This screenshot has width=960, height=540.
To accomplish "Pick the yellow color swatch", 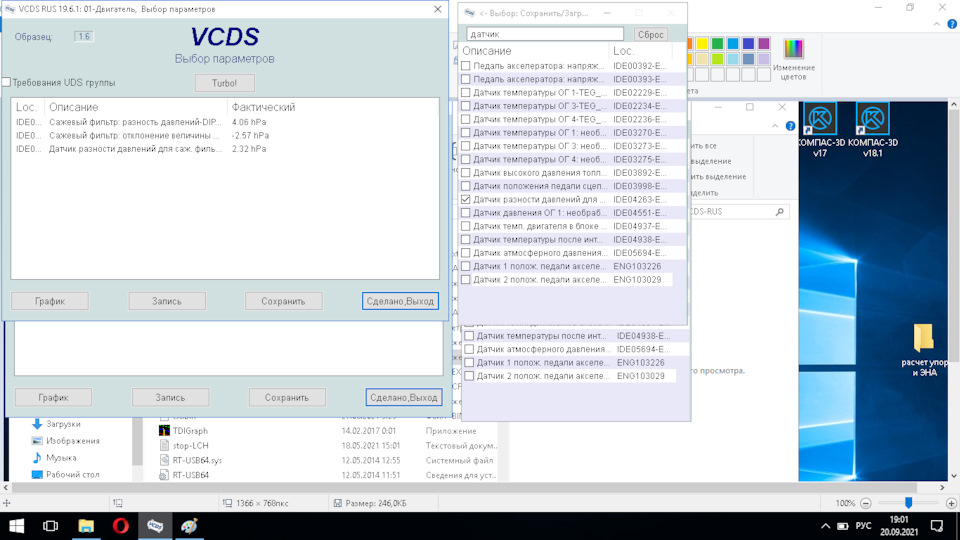I will [702, 43].
